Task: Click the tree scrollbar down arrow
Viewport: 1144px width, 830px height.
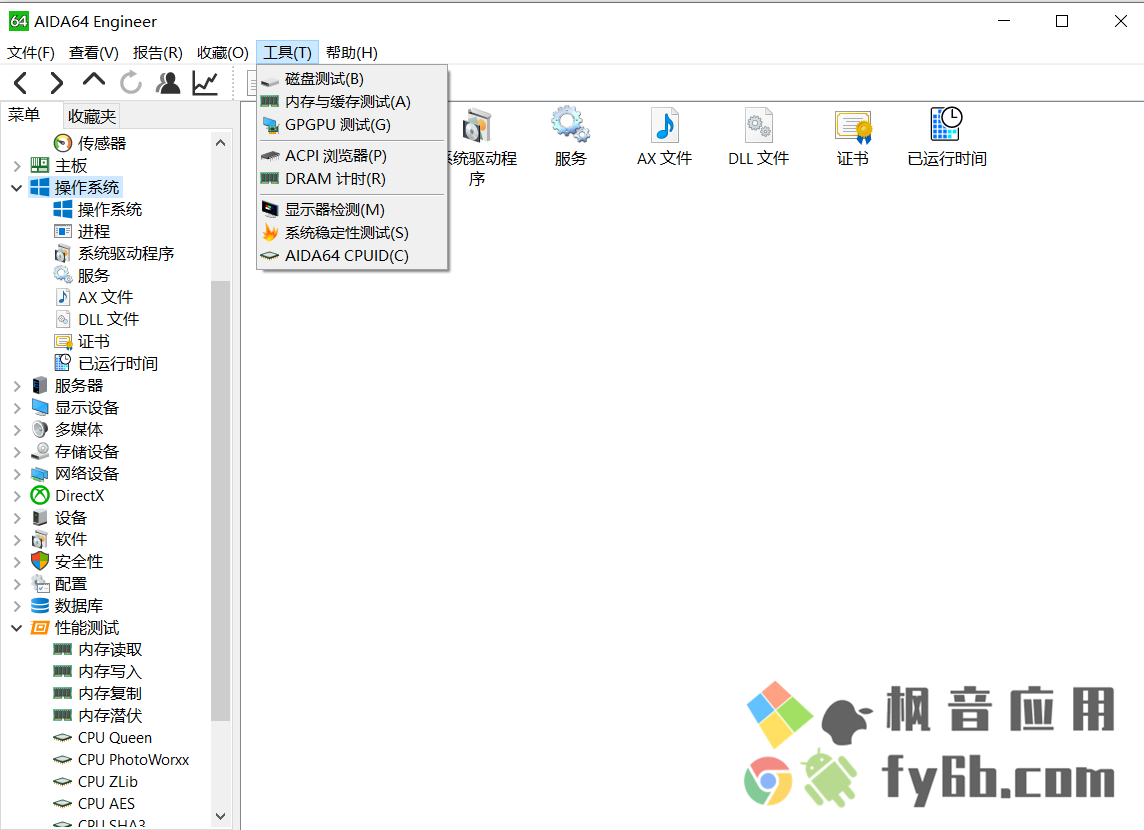Action: [220, 816]
